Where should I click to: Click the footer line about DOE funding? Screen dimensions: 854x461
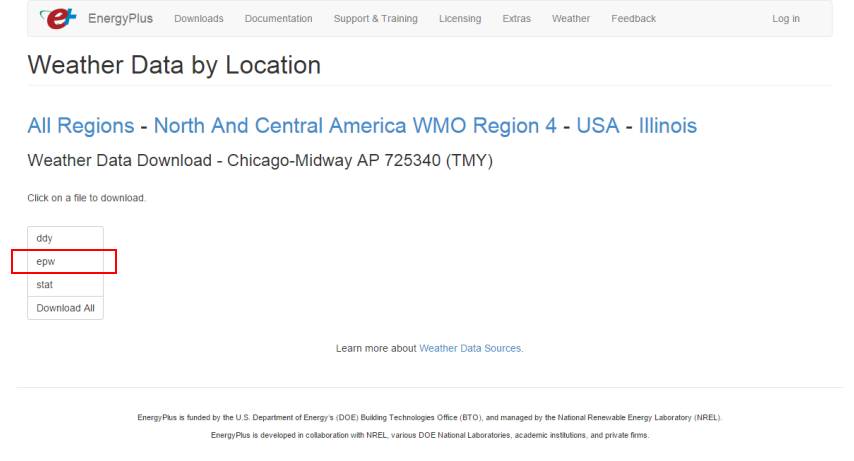[x=429, y=417]
